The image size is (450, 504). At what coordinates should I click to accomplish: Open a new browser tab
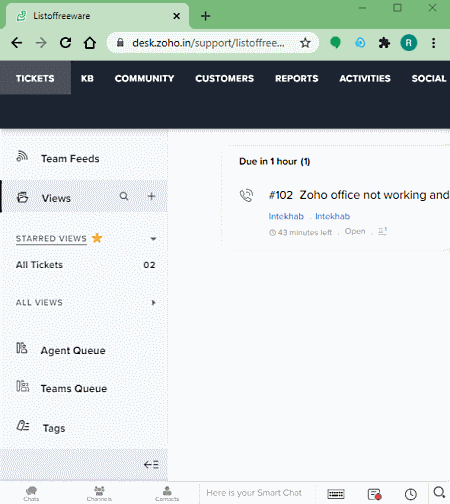[x=206, y=16]
